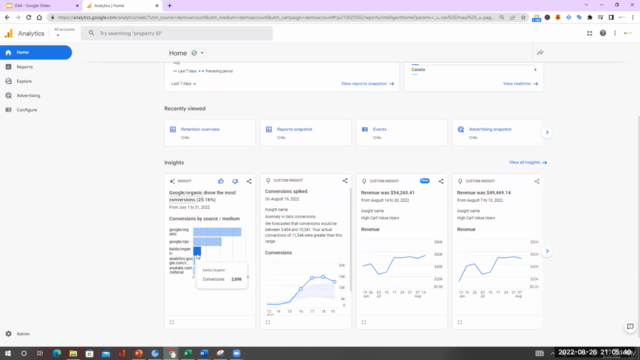The image size is (640, 360).
Task: Open Chrome from the taskbar
Action: click(171, 353)
